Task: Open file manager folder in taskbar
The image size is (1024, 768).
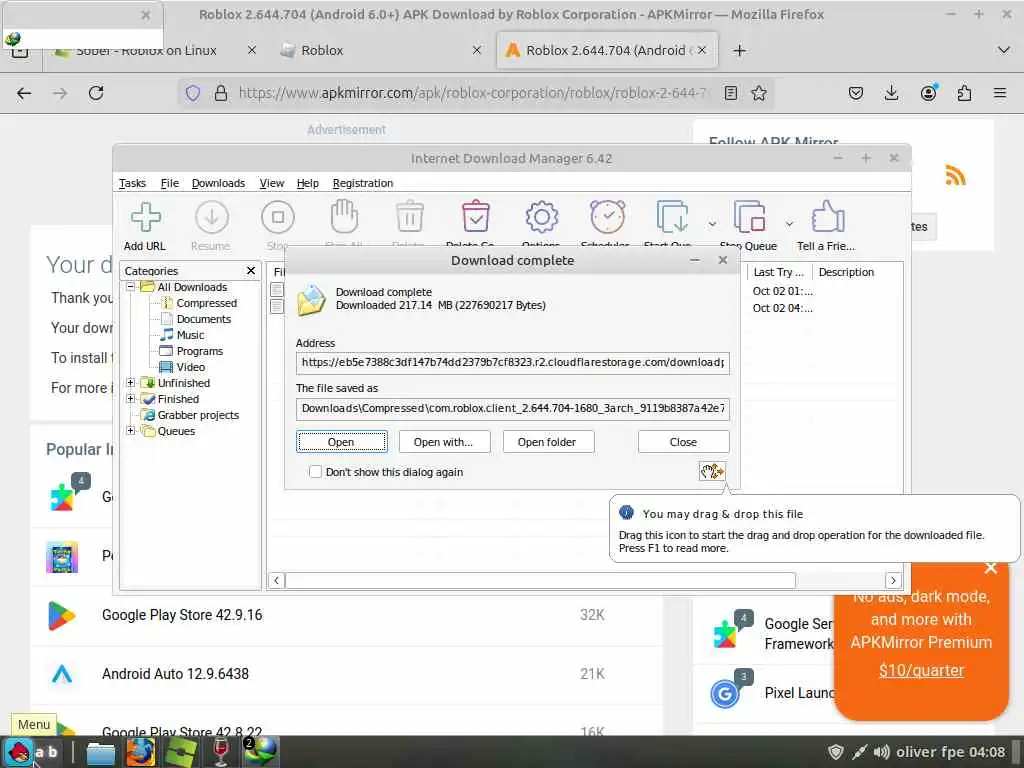Action: pos(101,752)
